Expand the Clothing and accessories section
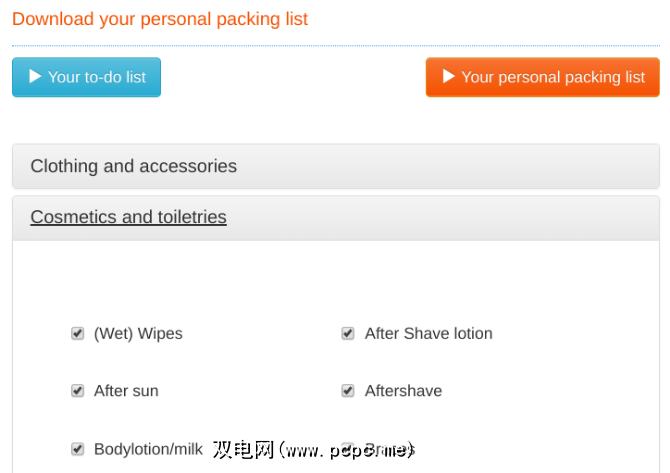This screenshot has height=473, width=670. pos(133,166)
